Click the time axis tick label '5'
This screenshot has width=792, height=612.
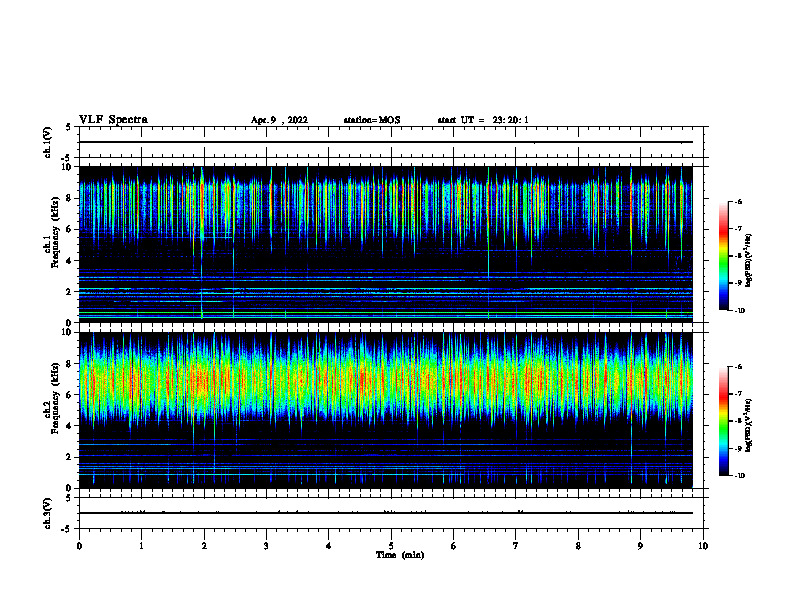pos(391,546)
